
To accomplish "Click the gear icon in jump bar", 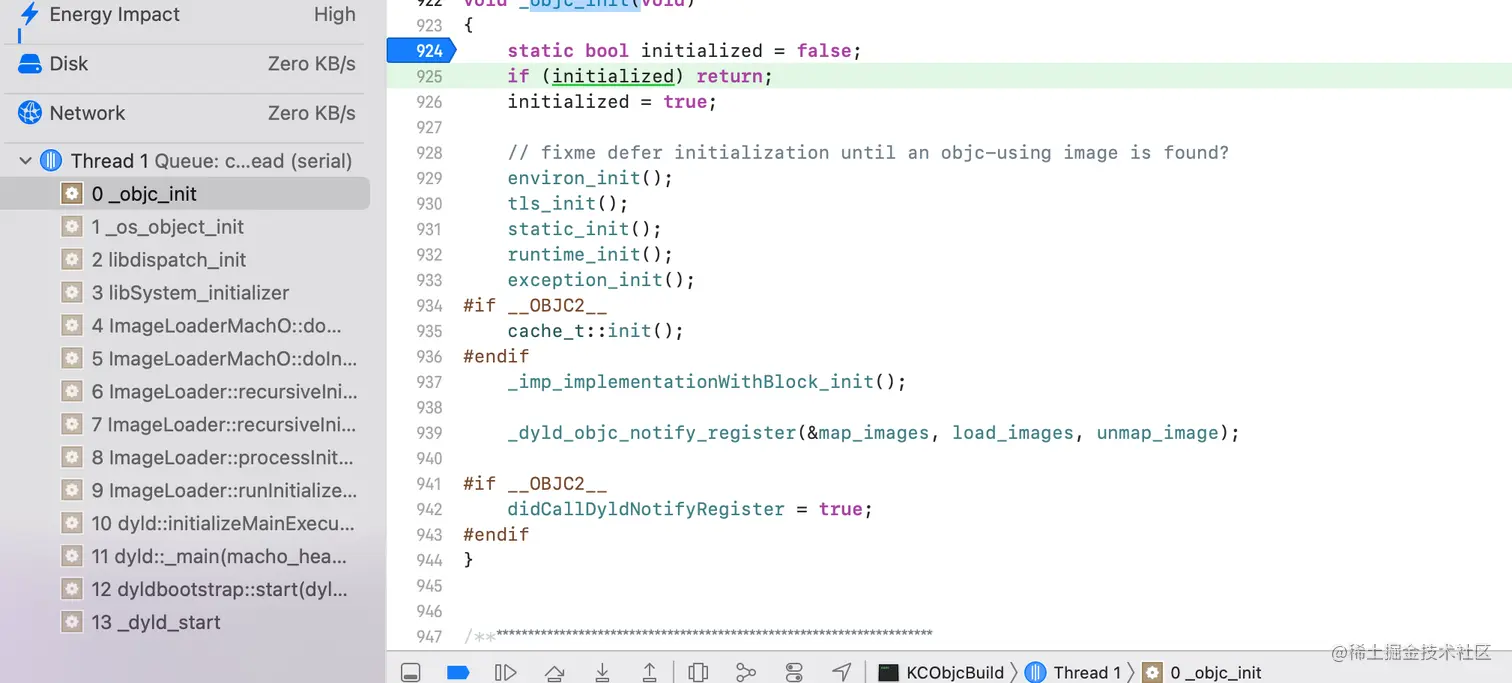I will (1153, 672).
